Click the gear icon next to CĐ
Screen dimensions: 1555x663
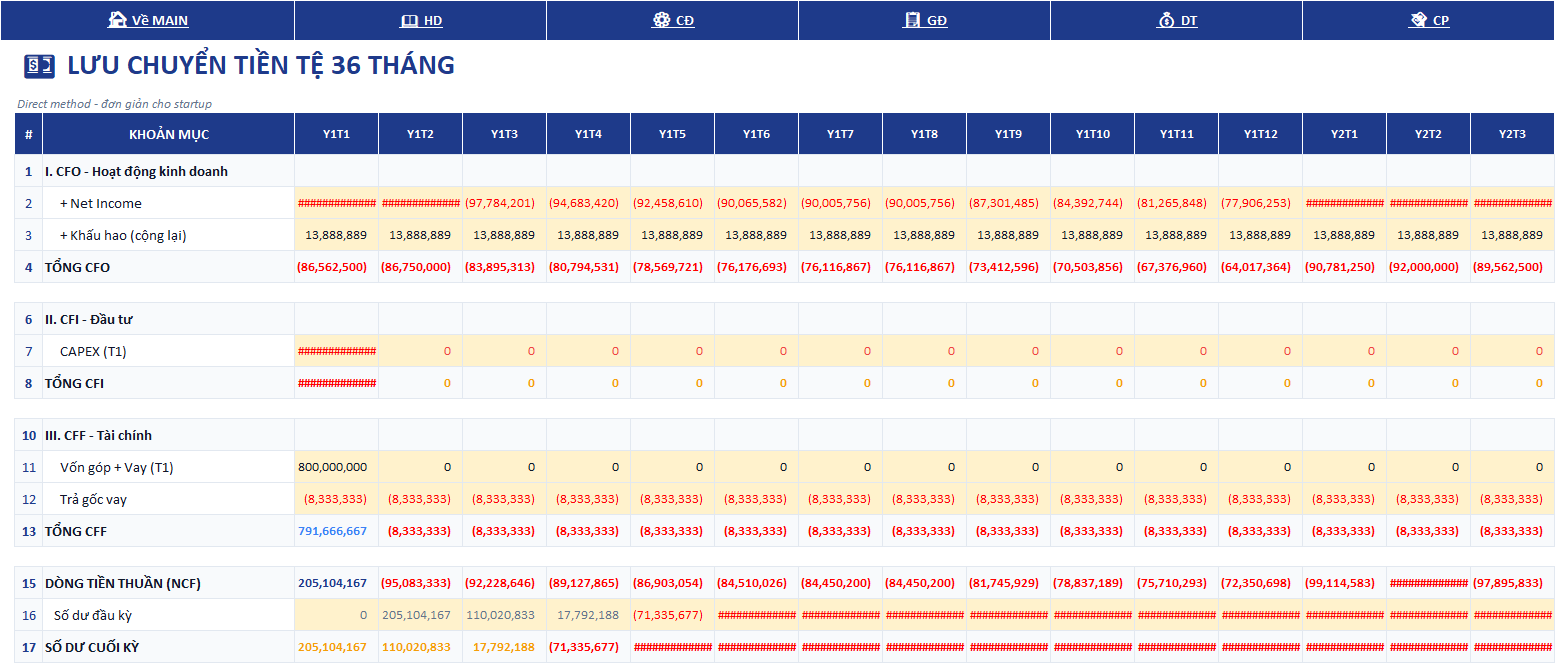click(x=661, y=20)
